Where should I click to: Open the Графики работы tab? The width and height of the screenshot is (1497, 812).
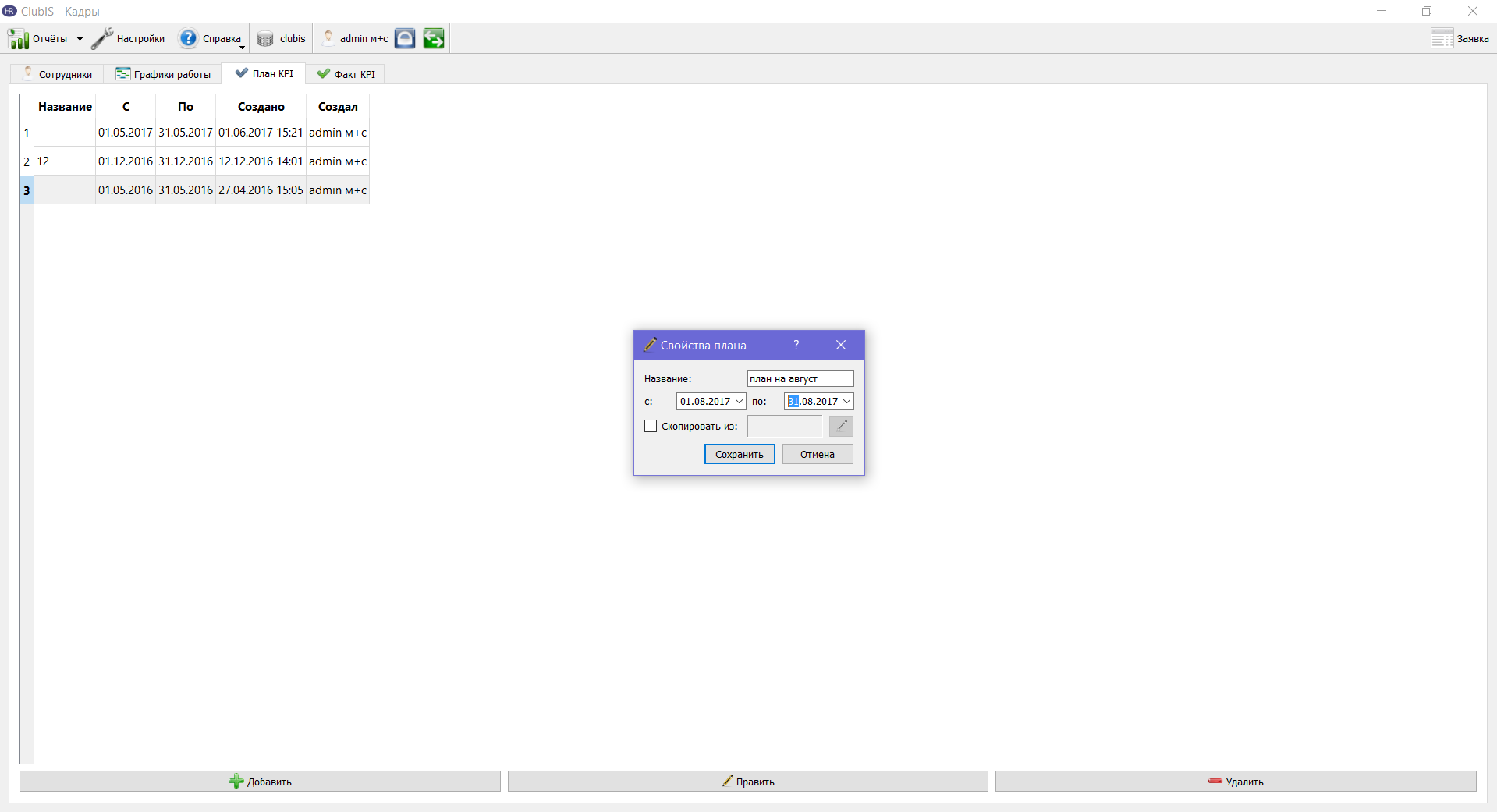coord(163,74)
